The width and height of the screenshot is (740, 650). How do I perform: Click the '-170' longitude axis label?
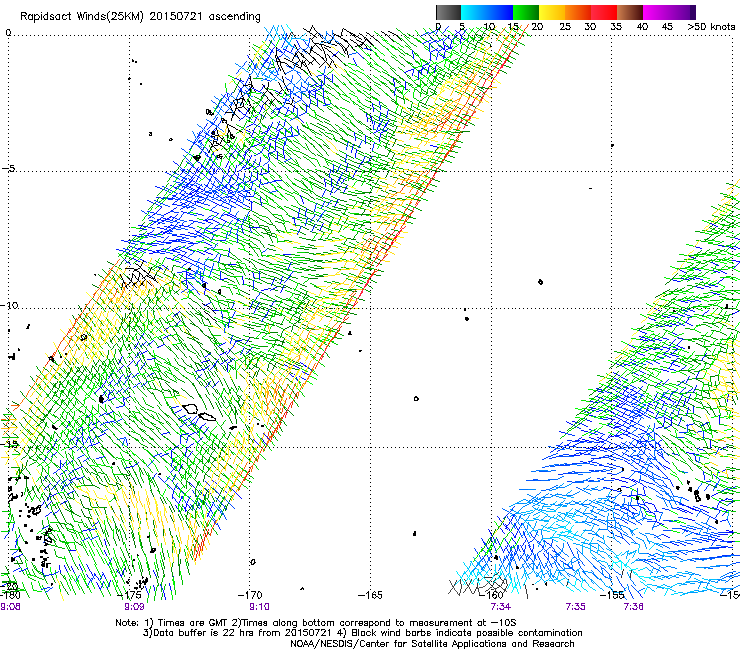(250, 595)
